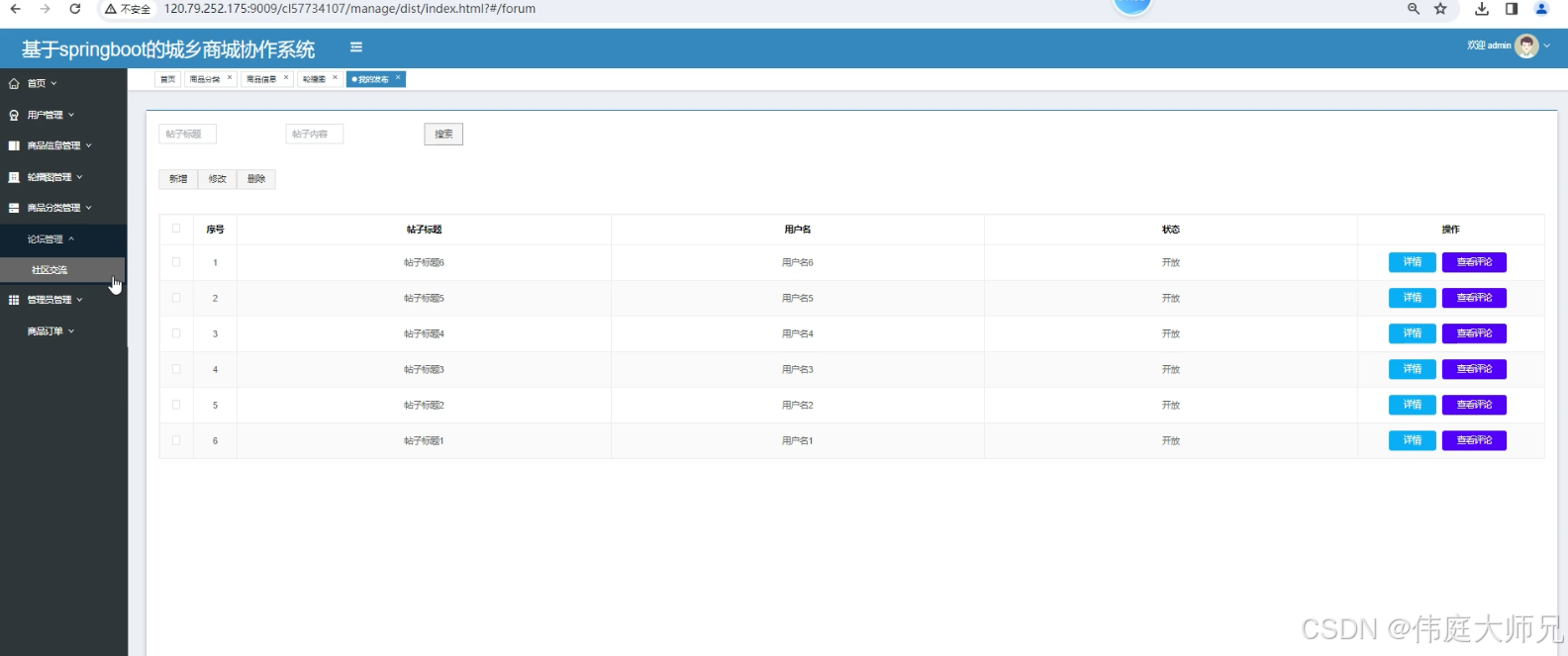This screenshot has height=656, width=1568.
Task: Check the box for row 帖子标题3
Action: point(176,369)
